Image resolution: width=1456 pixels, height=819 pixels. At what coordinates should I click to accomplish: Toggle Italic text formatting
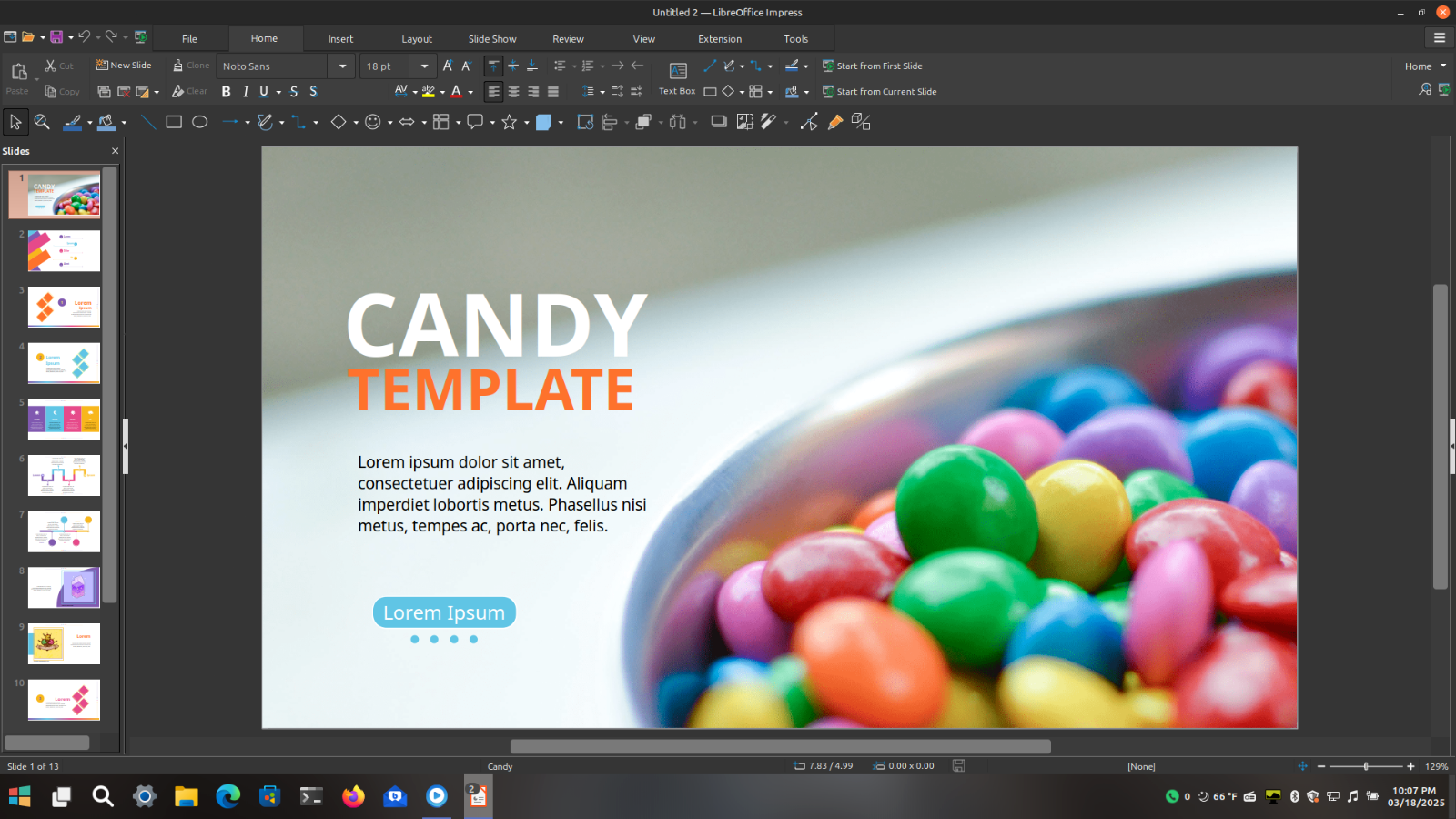point(246,92)
